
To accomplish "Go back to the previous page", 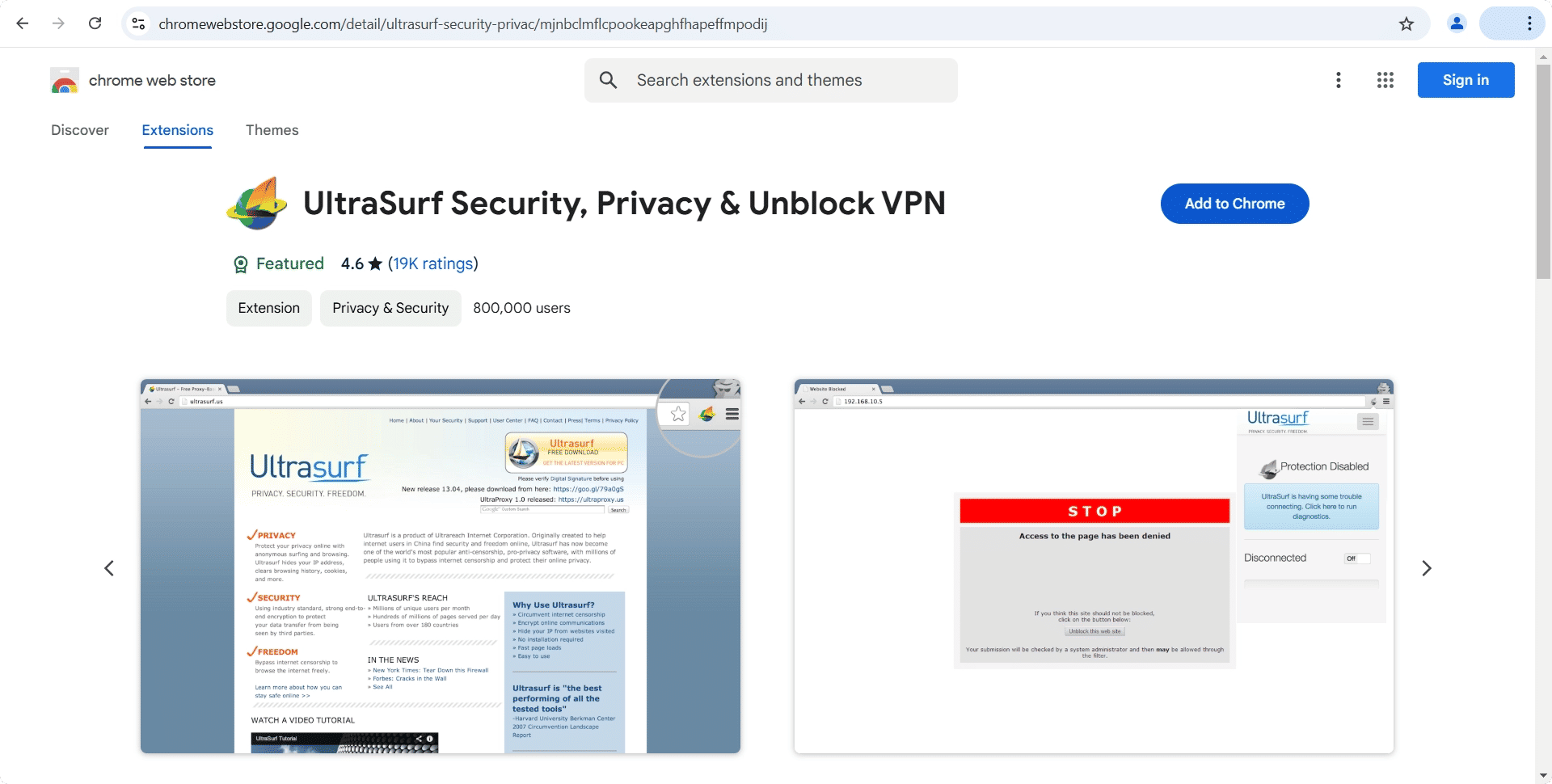I will click(23, 23).
